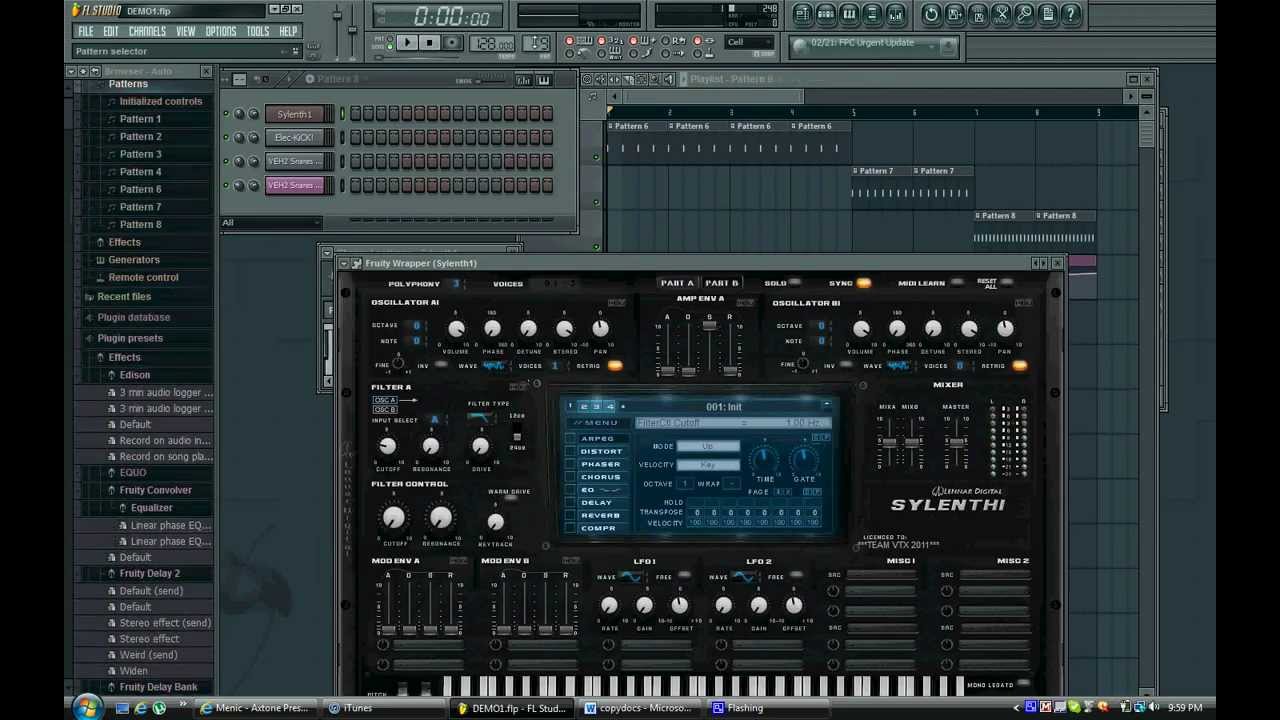Collapse Fruity Convolver folder in browser
The width and height of the screenshot is (1280, 720).
(155, 491)
